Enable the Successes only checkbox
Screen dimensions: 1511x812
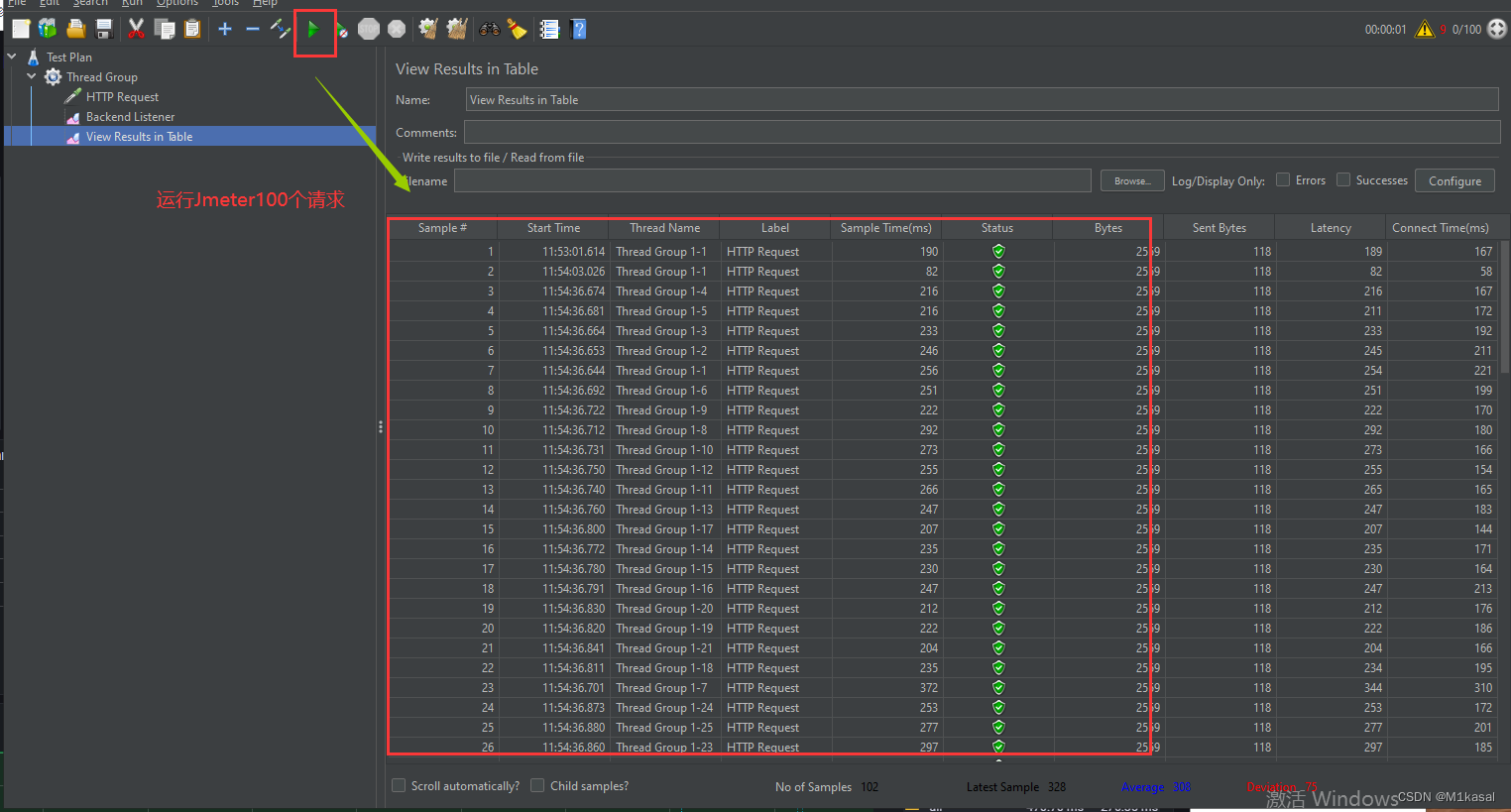coord(1343,179)
